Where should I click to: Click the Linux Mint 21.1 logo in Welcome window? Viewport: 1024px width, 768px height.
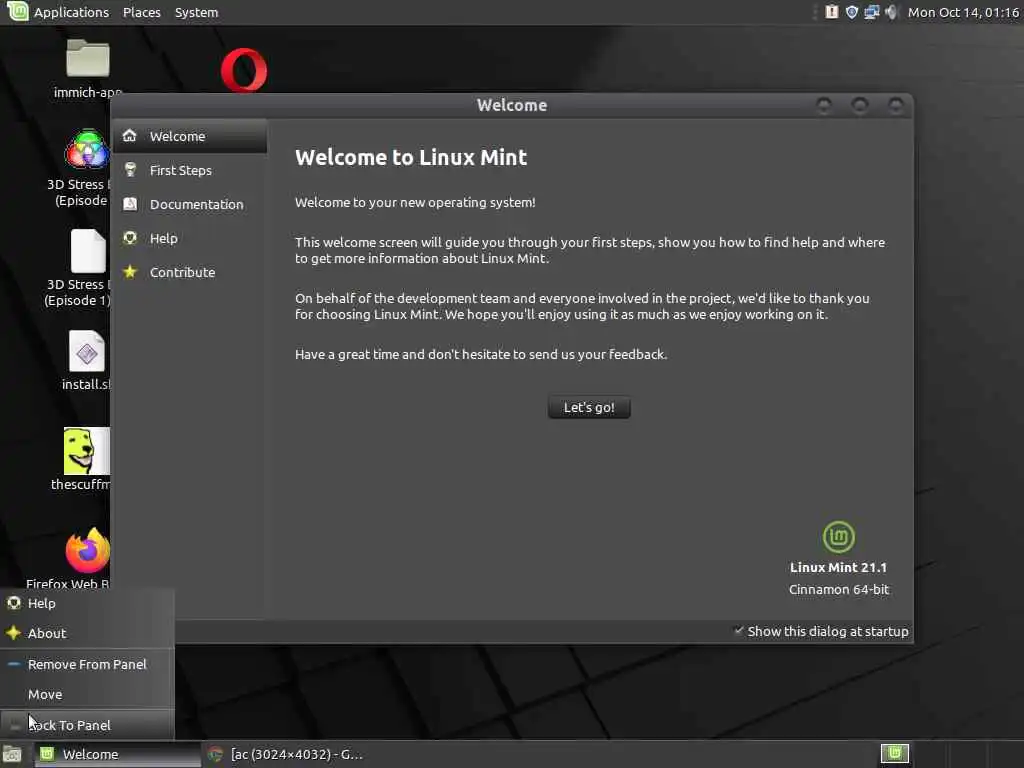coord(839,537)
